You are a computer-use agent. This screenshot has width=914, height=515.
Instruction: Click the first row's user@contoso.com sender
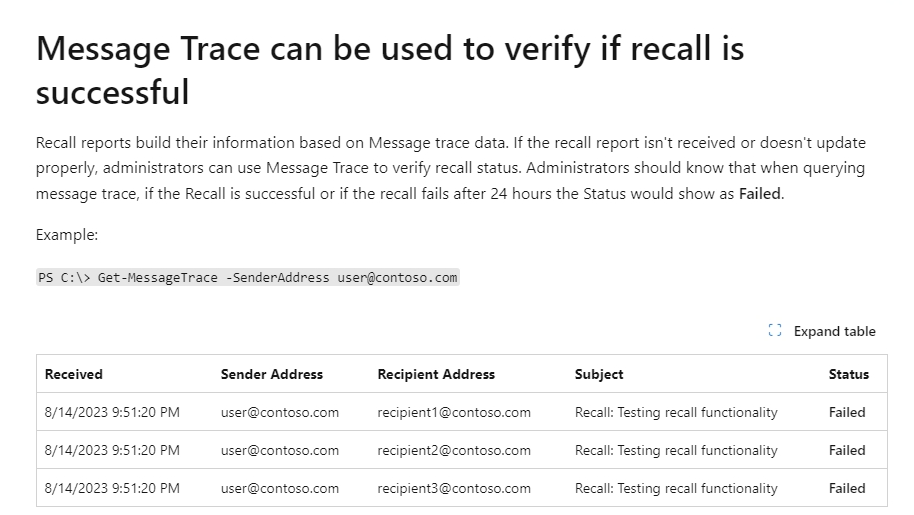[280, 412]
